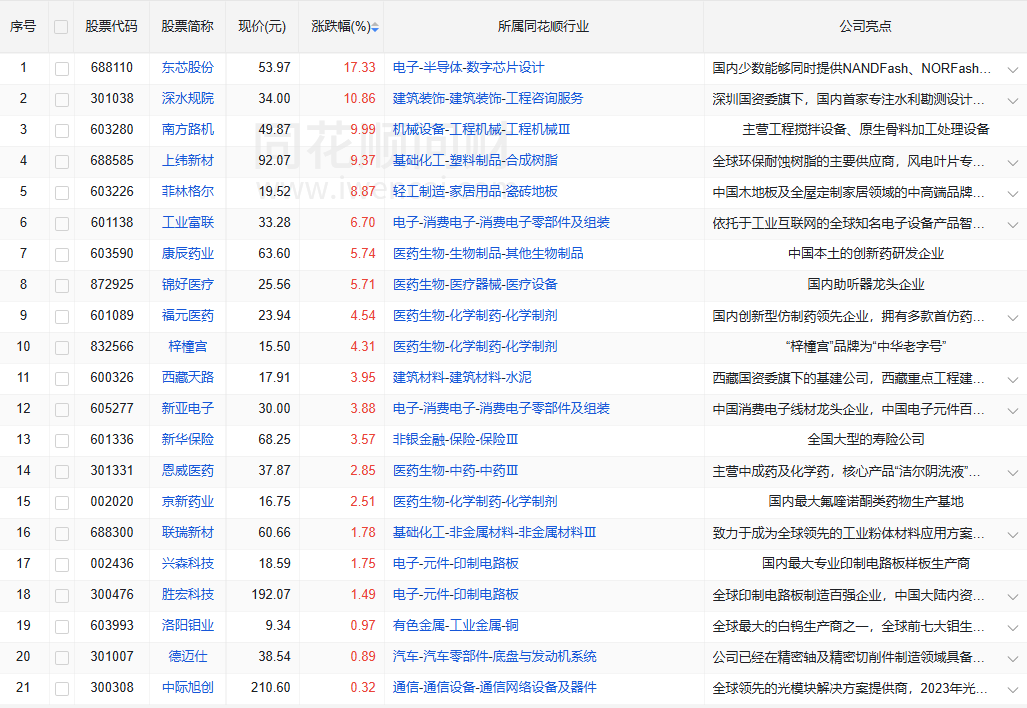1027x708 pixels.
Task: Select highlight text 国内助听器龙头企业
Action: click(865, 284)
